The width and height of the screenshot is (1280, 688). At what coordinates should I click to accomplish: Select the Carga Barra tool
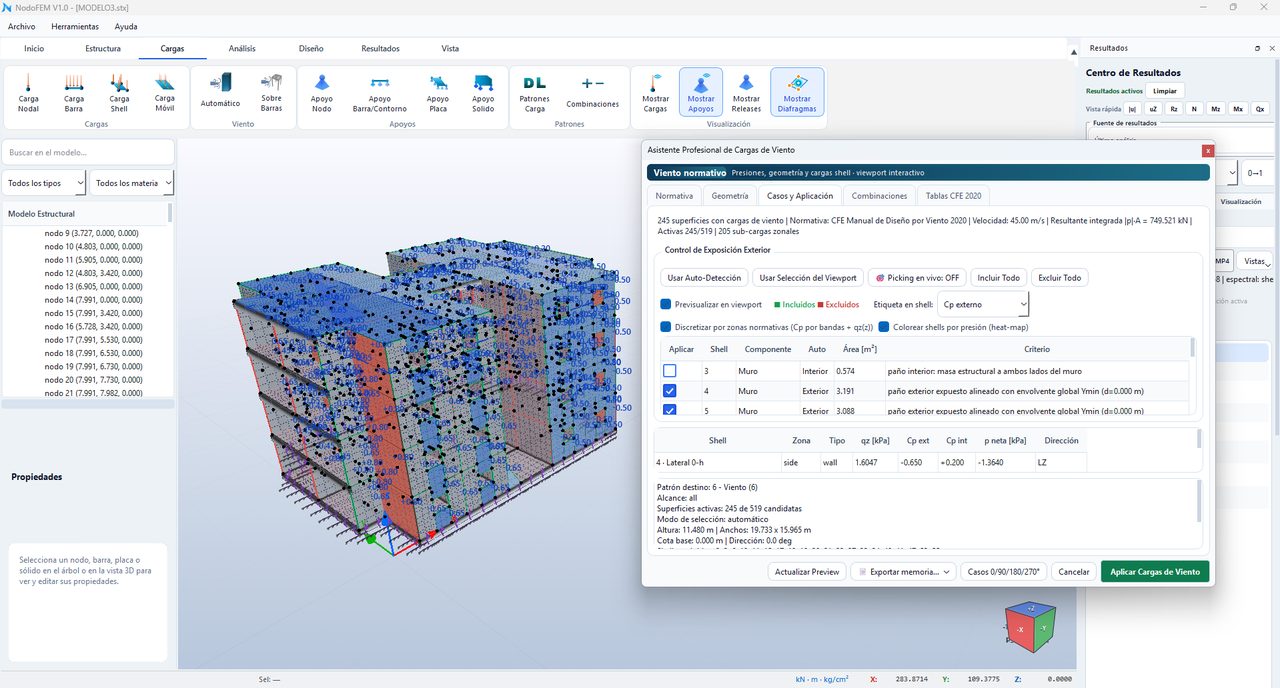tap(74, 92)
